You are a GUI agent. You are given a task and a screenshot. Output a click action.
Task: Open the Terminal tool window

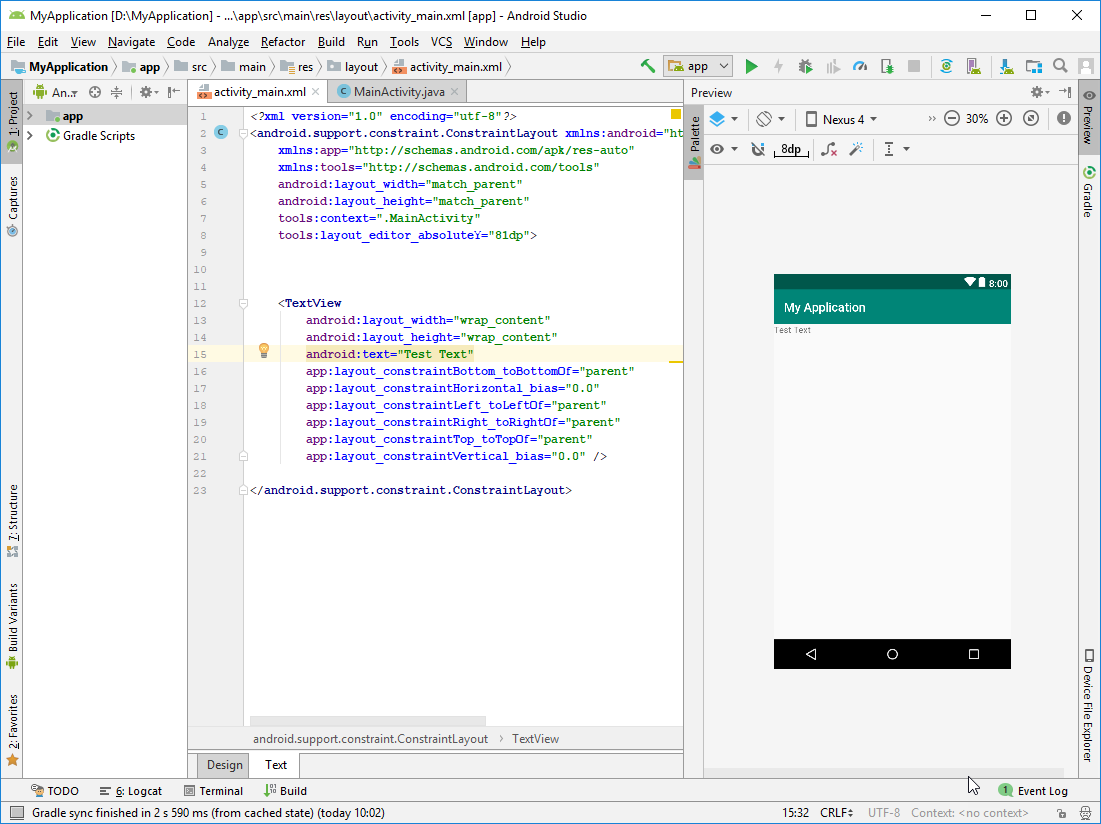[x=213, y=791]
